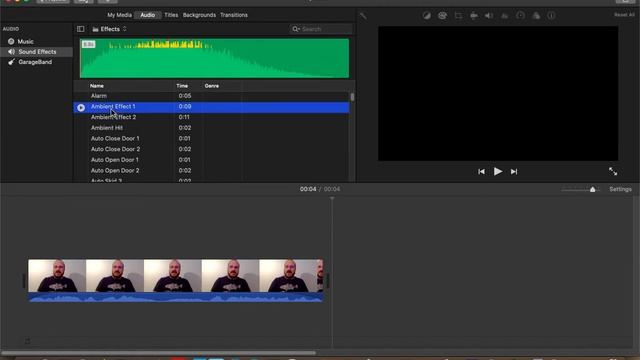Open the stabilization camera tool
The width and height of the screenshot is (640, 360).
473,16
